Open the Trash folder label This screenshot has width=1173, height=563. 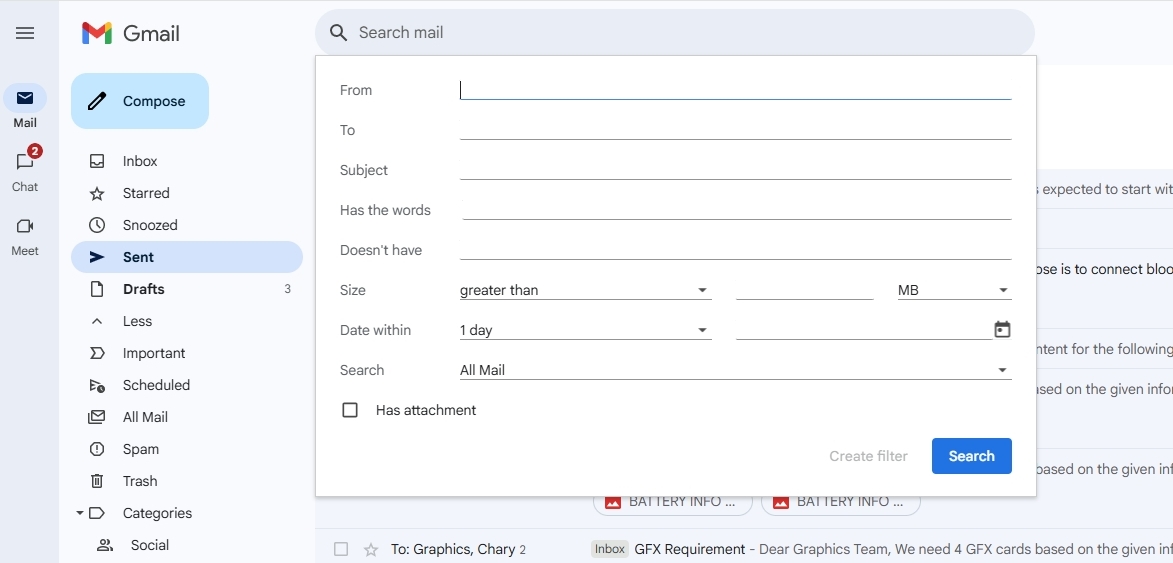pyautogui.click(x=140, y=482)
